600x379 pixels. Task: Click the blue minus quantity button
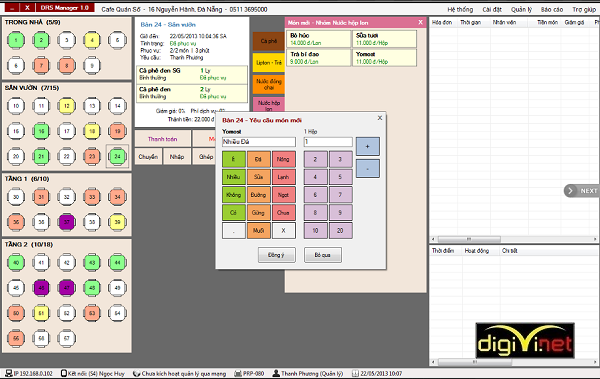tap(368, 168)
